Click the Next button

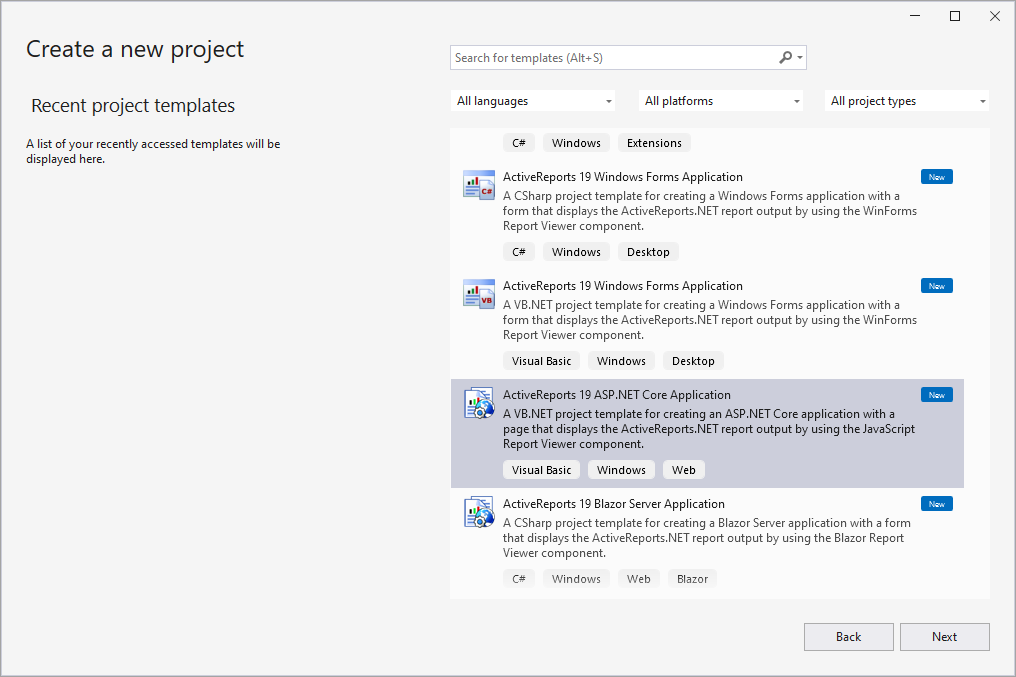click(x=944, y=637)
